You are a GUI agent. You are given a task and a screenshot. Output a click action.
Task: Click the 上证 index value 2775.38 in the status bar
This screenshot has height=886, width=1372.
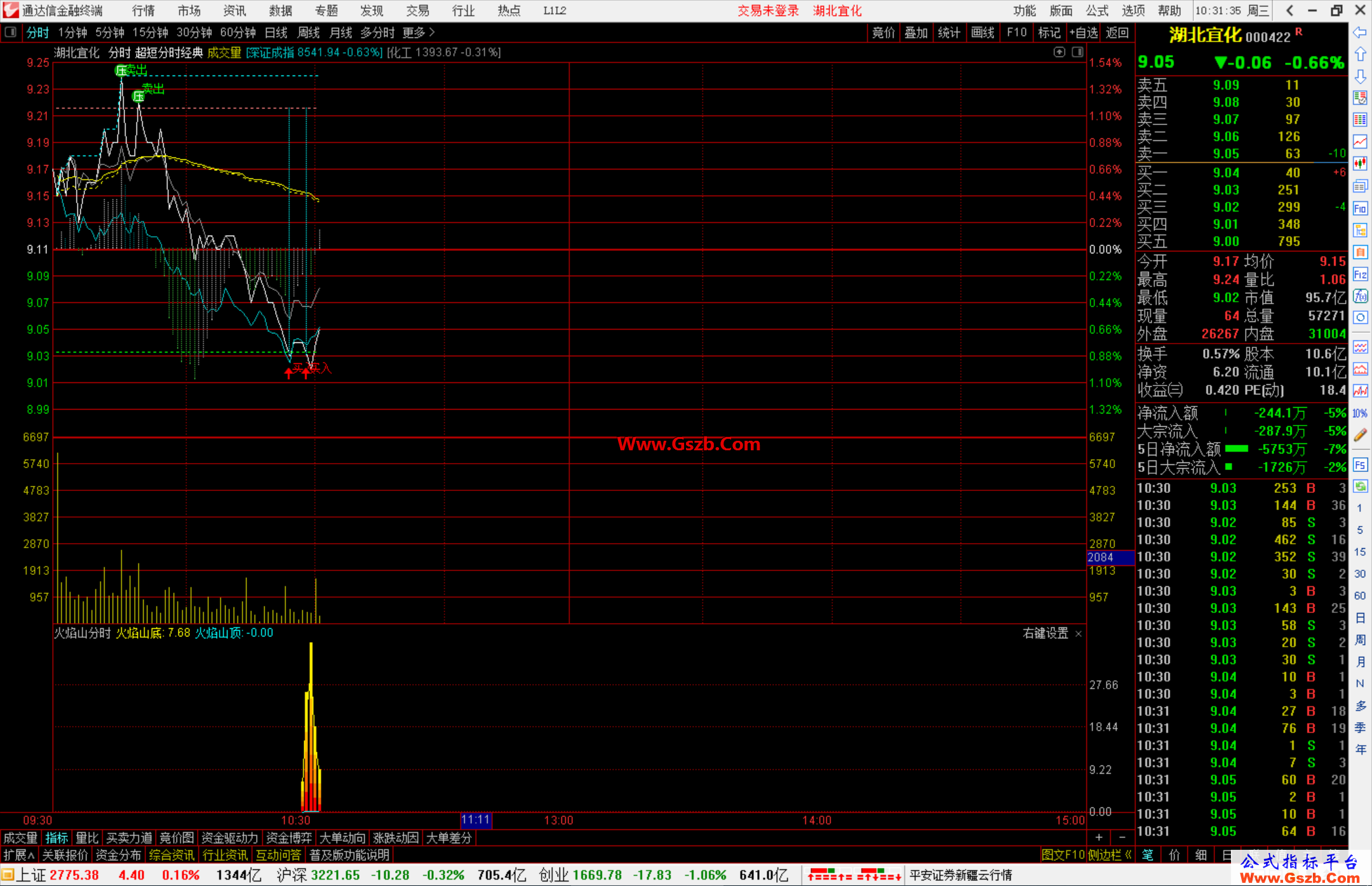click(x=74, y=875)
